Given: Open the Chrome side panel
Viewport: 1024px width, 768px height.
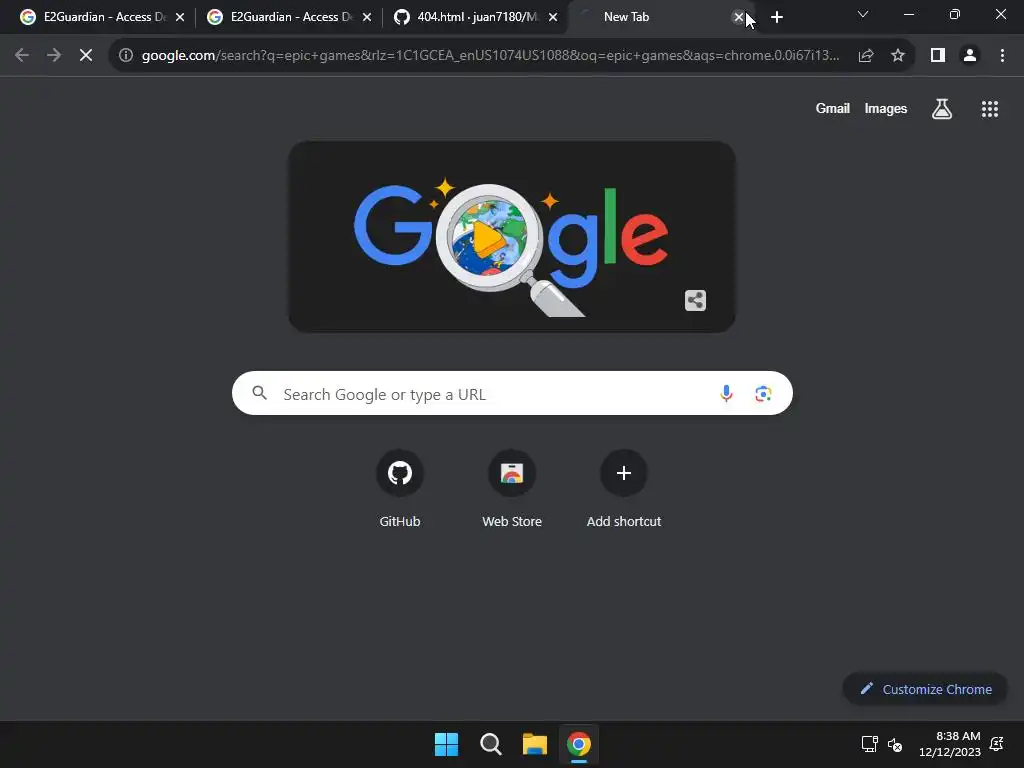Looking at the screenshot, I should click(938, 56).
